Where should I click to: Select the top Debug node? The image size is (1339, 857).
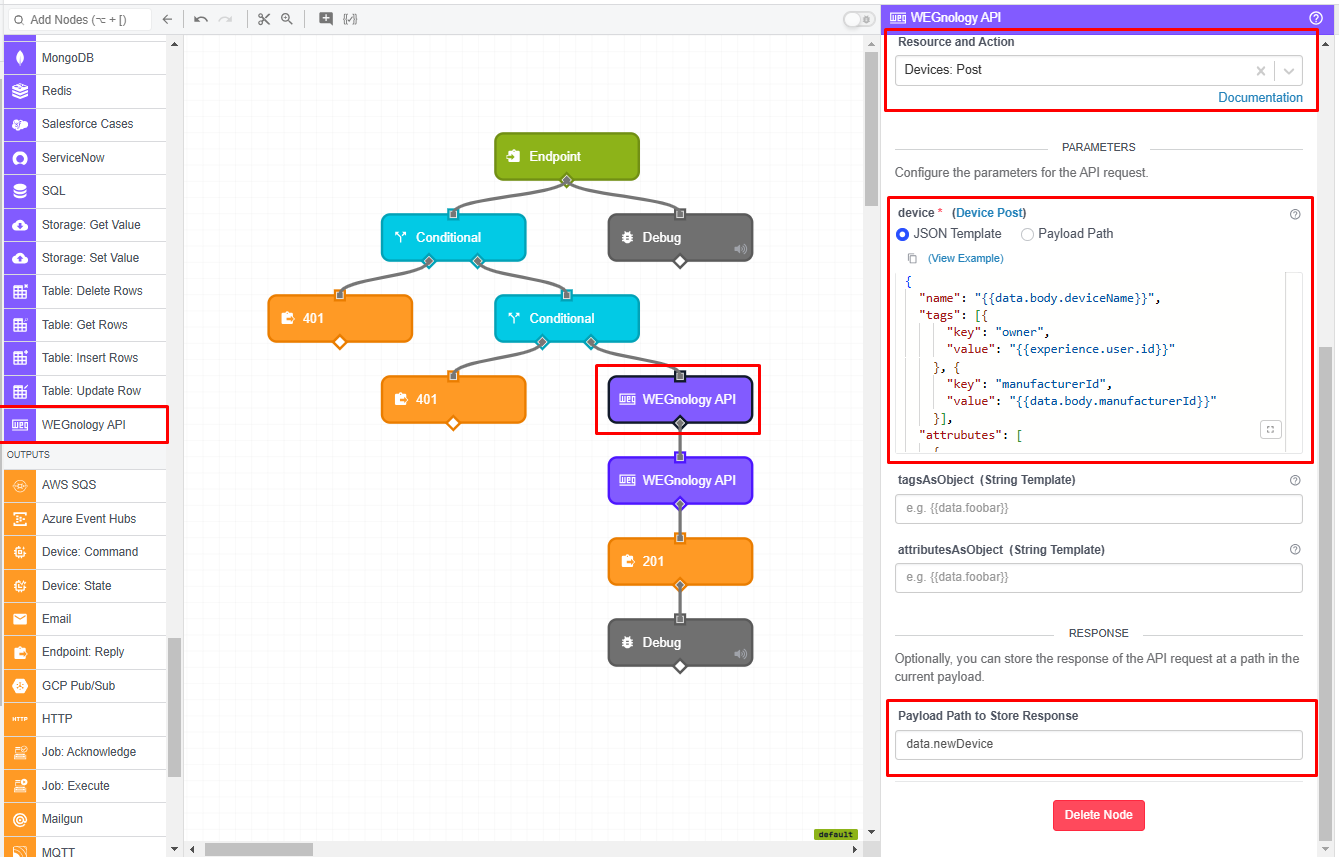[x=680, y=238]
